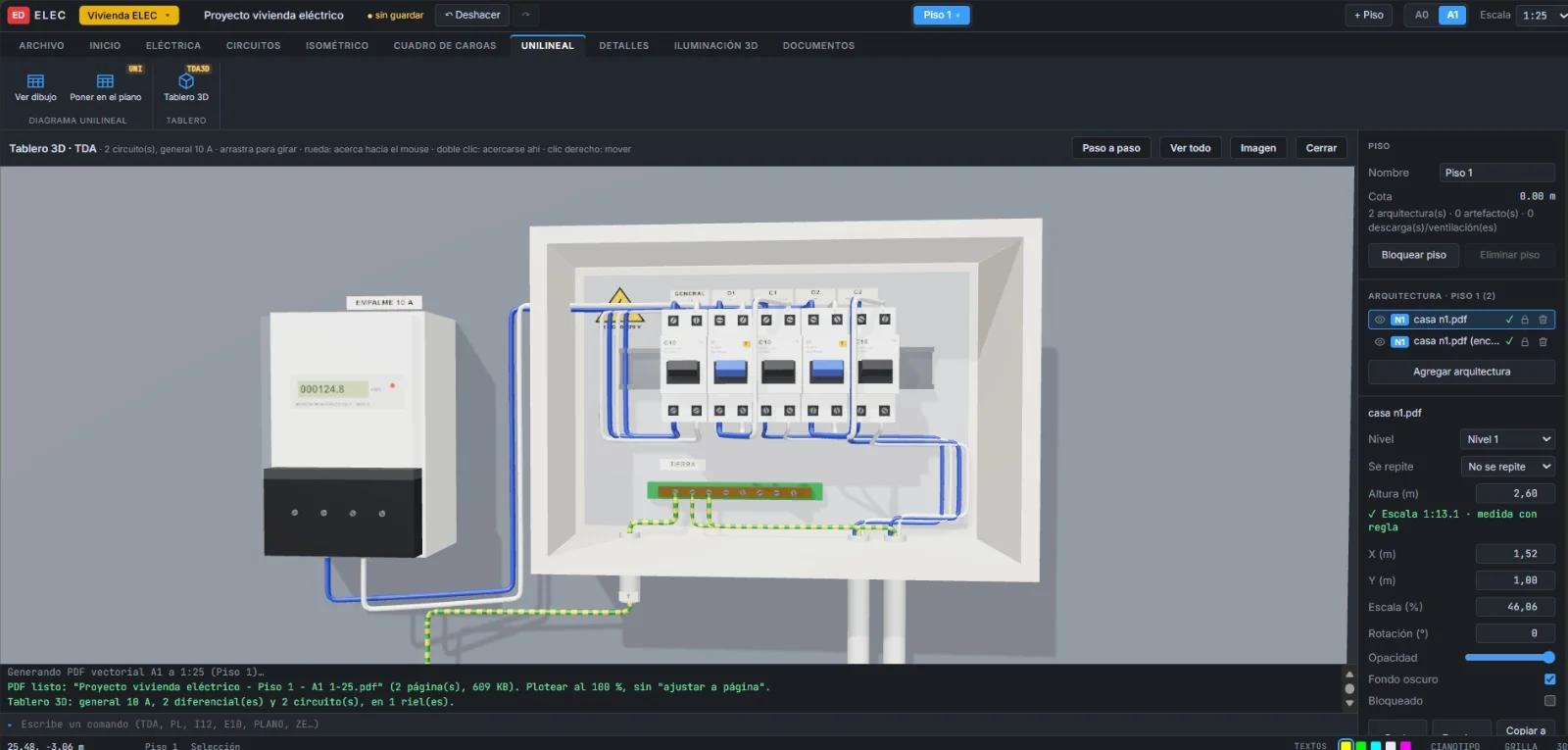1568x750 pixels.
Task: Click the Altura (m) field
Action: click(x=1515, y=494)
